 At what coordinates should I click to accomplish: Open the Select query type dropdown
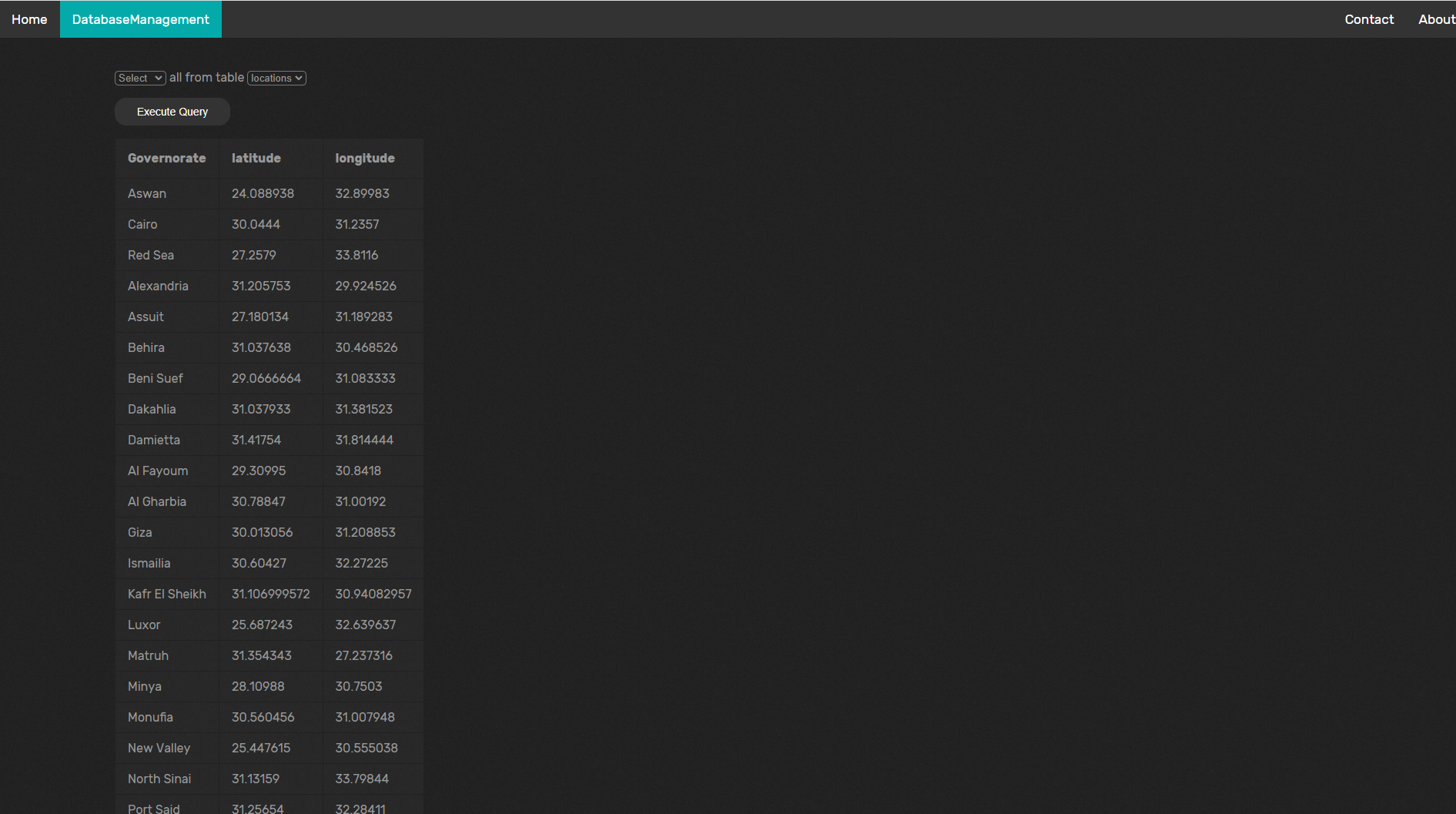tap(139, 78)
